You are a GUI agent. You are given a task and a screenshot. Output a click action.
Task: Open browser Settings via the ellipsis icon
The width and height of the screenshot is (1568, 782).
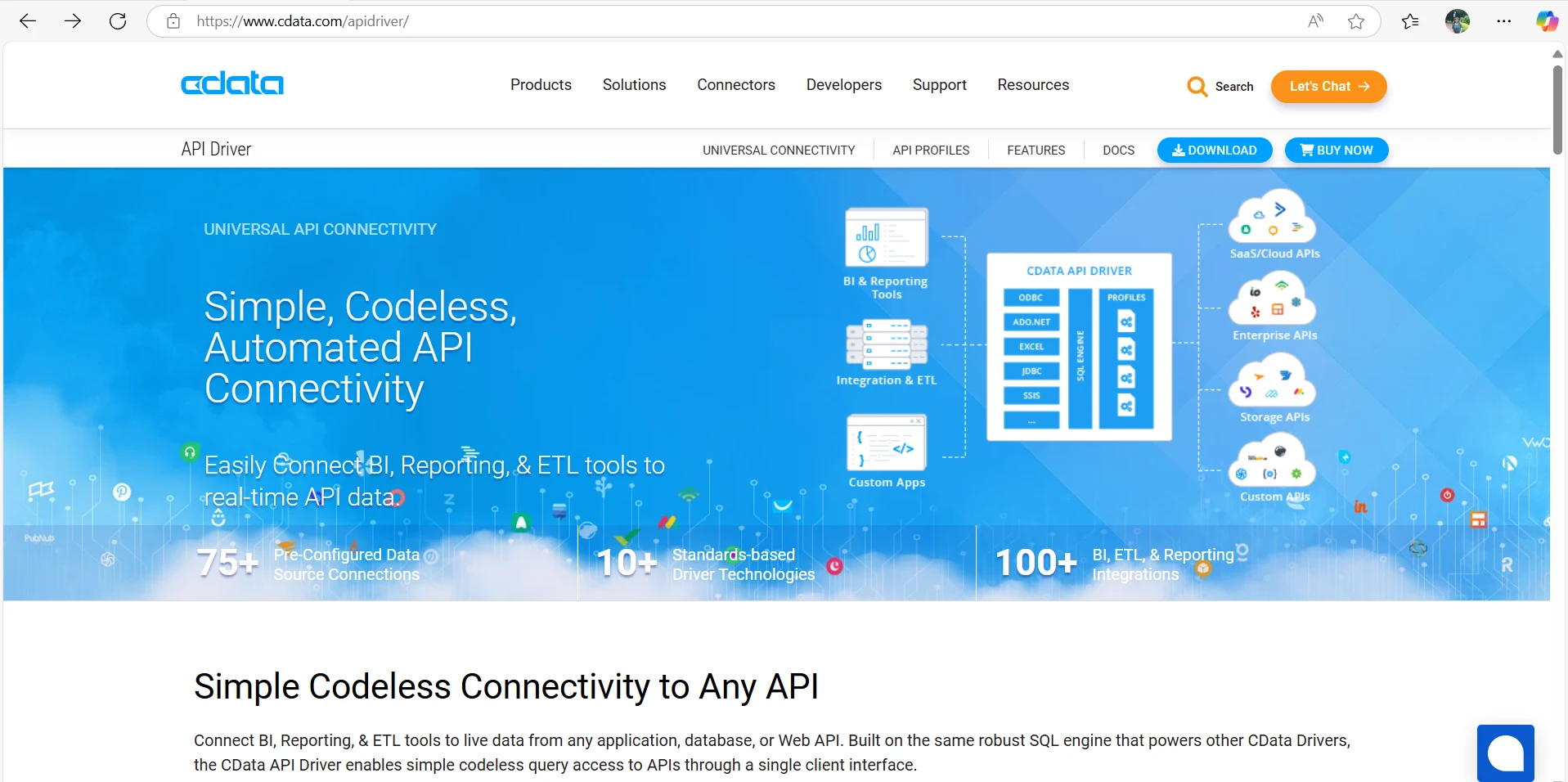coord(1503,20)
